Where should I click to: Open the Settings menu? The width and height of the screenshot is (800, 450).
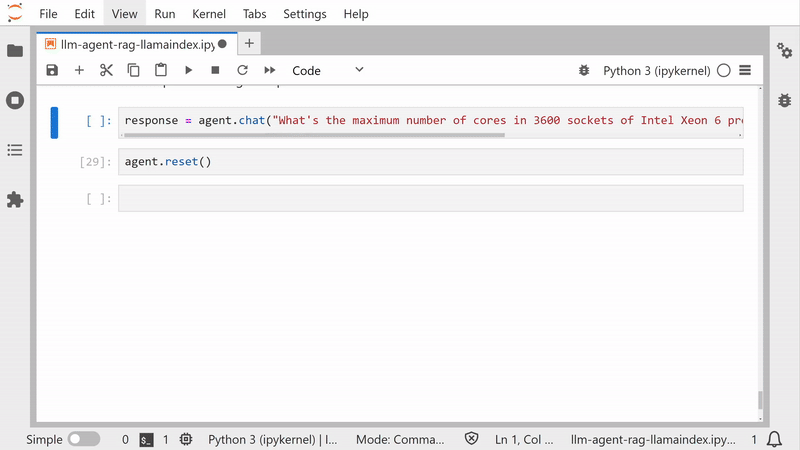304,14
